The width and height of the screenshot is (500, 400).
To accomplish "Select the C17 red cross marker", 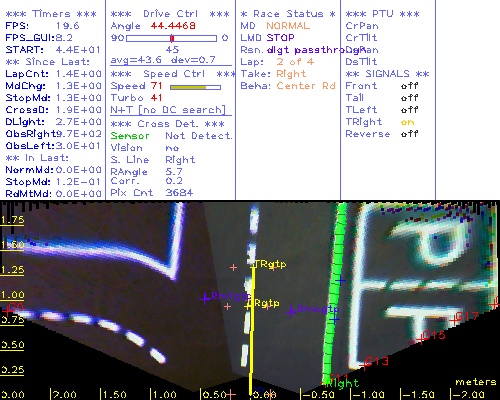I will tap(453, 321).
